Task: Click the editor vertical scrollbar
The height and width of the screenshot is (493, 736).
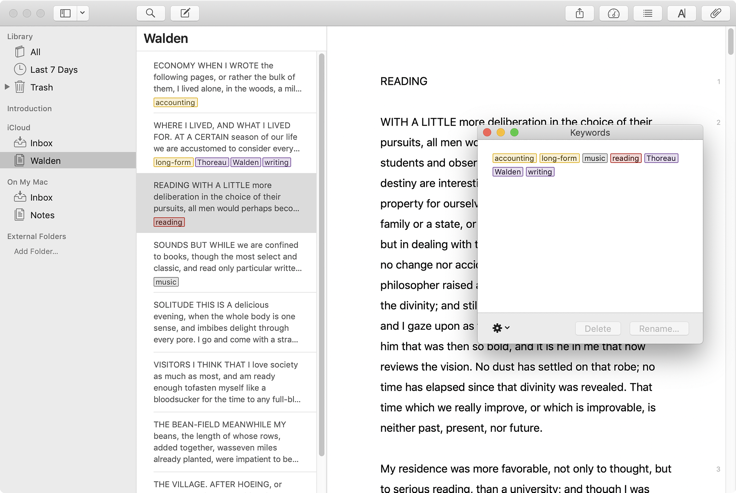Action: 731,41
